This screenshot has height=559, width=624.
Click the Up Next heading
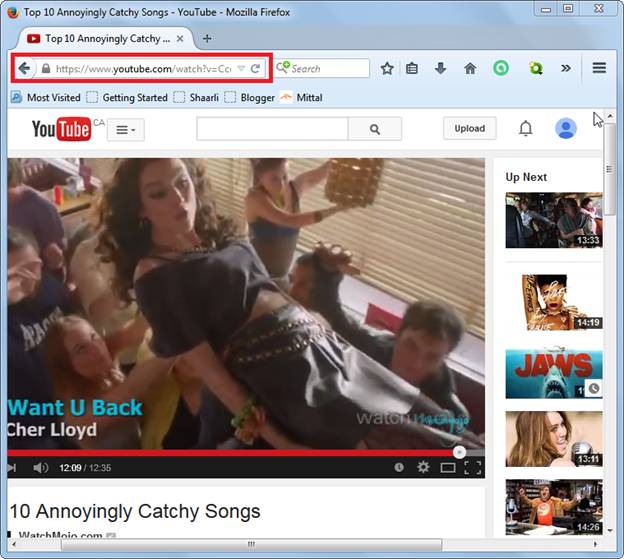click(526, 177)
